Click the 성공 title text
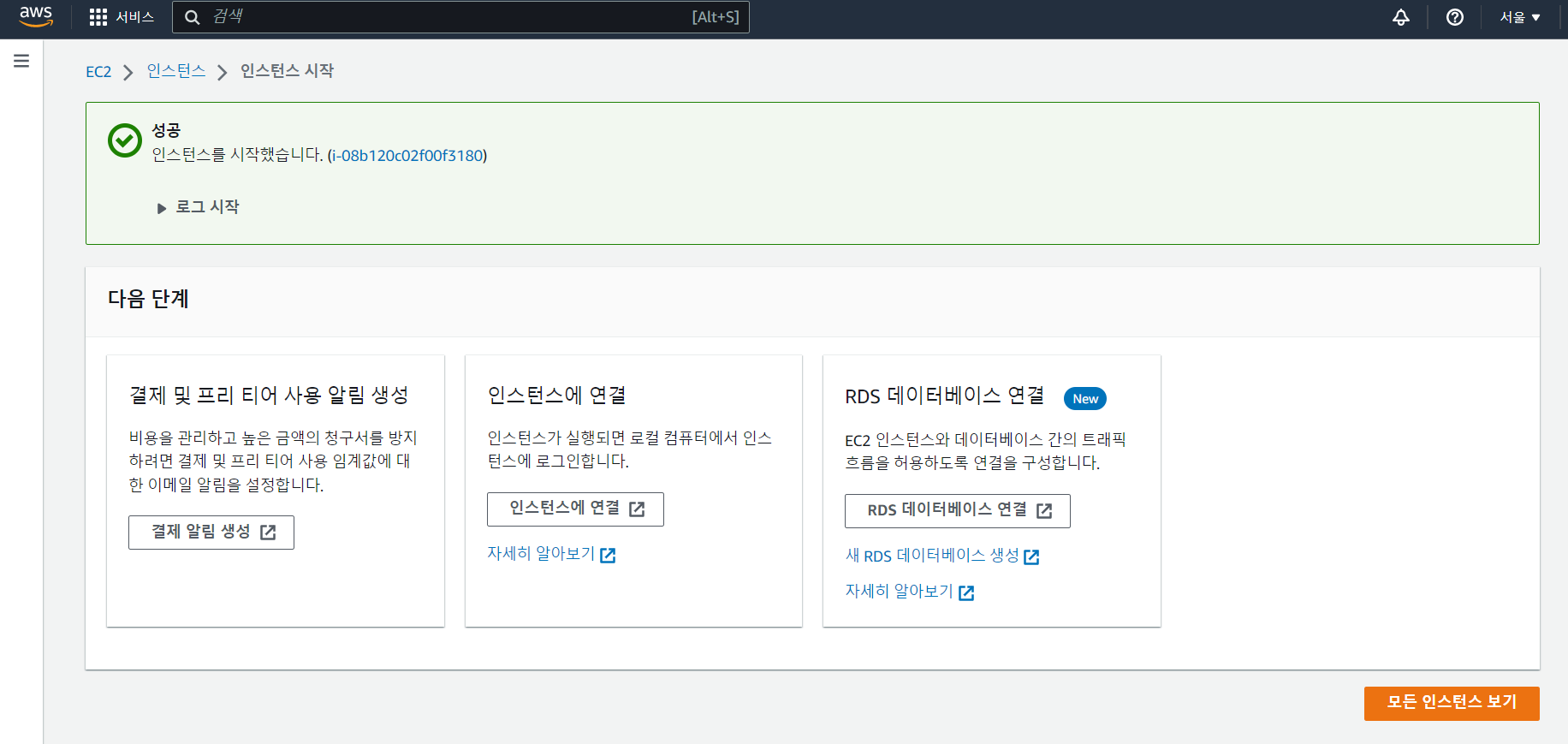The image size is (1568, 744). (166, 130)
